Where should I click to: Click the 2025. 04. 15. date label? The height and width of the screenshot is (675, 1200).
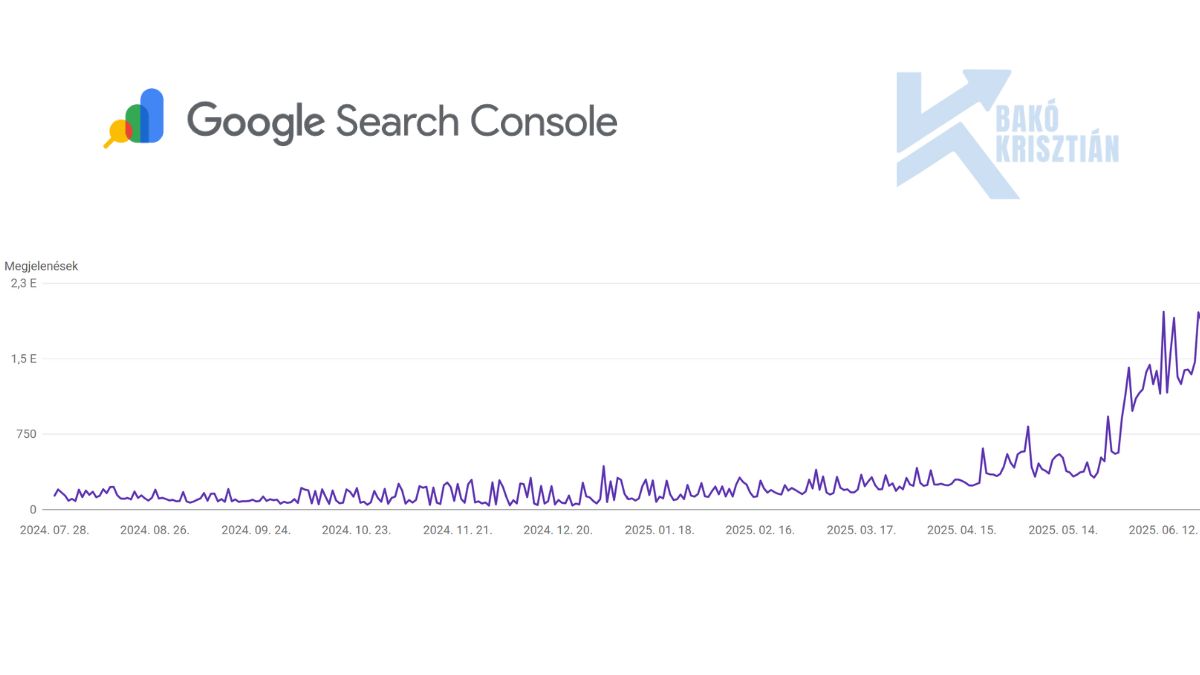pos(962,530)
